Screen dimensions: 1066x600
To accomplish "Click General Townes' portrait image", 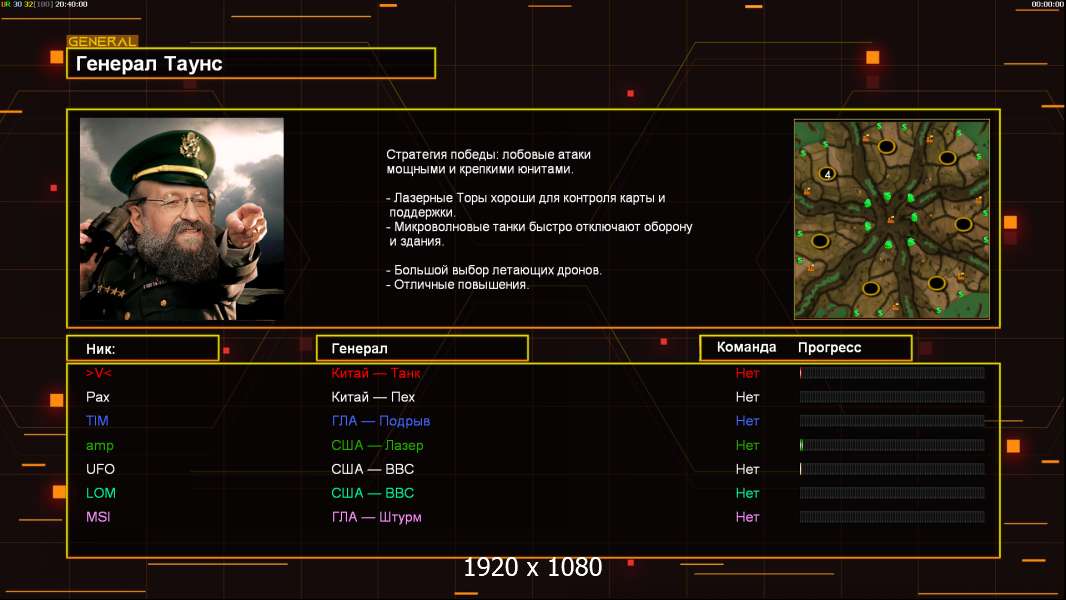I will click(x=182, y=219).
